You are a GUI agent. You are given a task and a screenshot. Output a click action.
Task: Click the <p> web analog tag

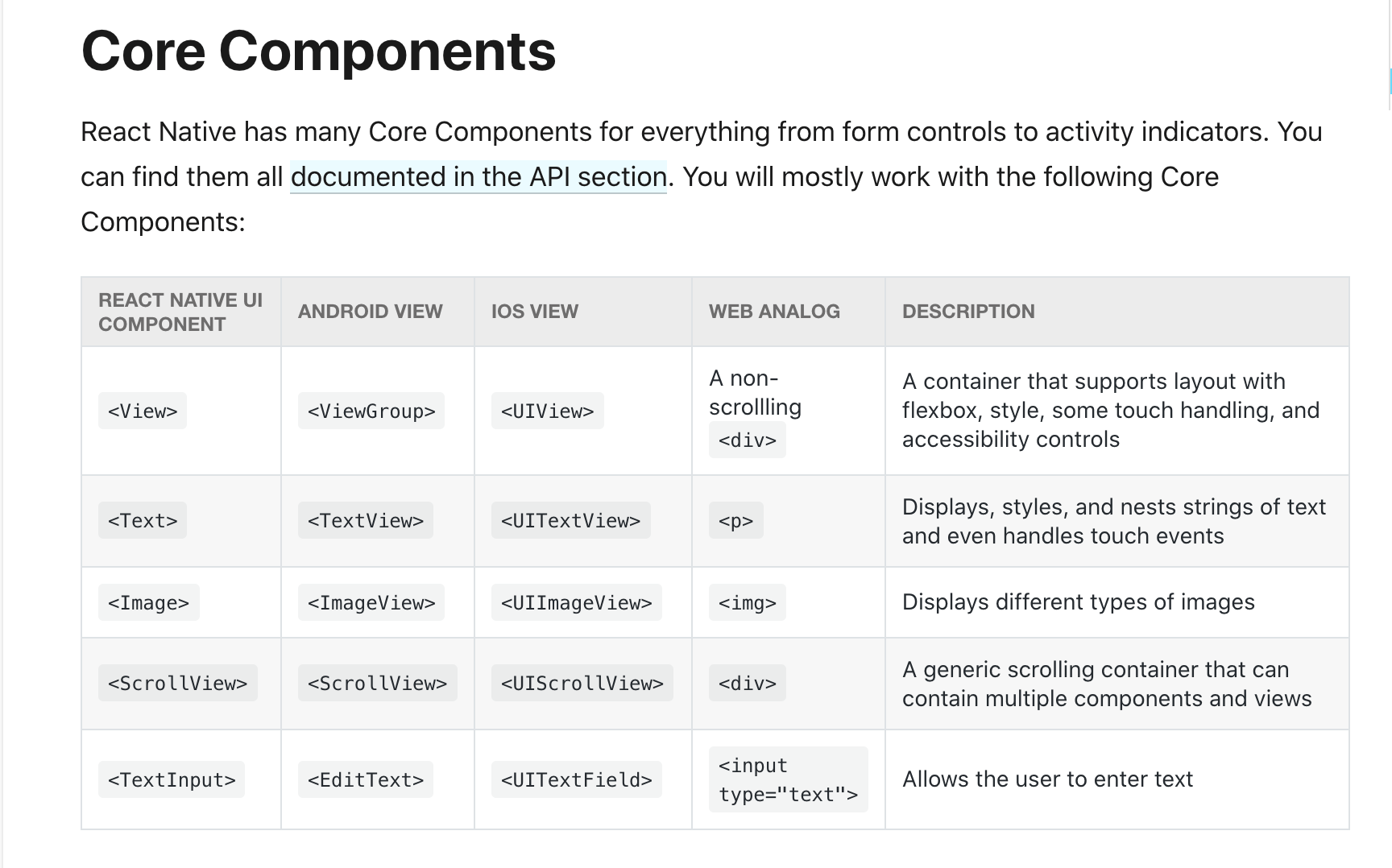[x=736, y=520]
